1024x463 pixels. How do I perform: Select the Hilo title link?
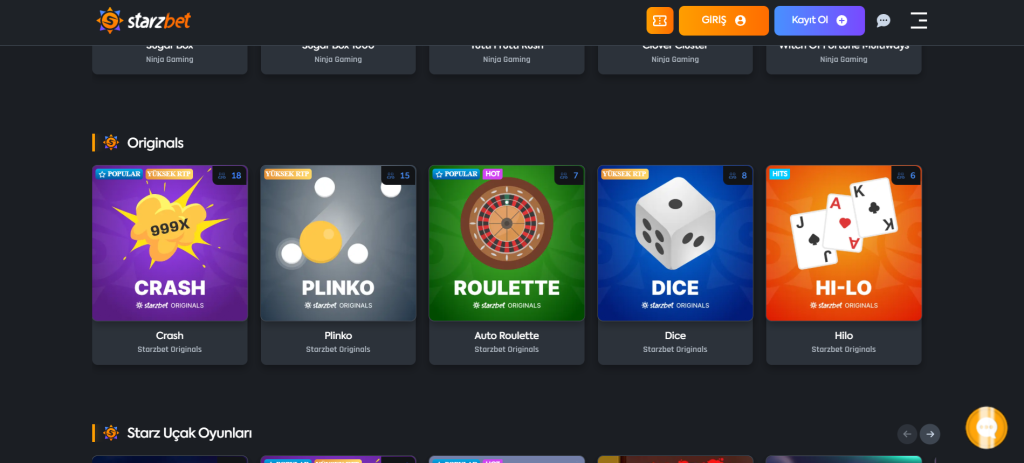(844, 336)
